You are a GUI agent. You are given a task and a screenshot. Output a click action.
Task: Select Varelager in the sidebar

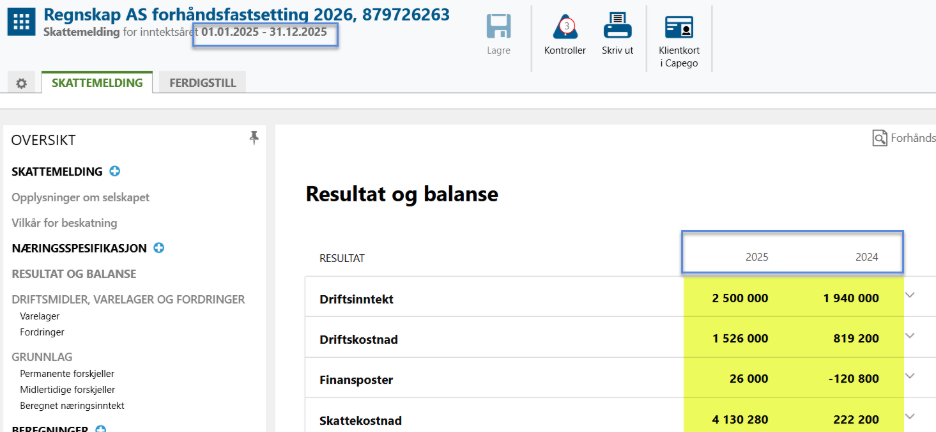click(41, 315)
